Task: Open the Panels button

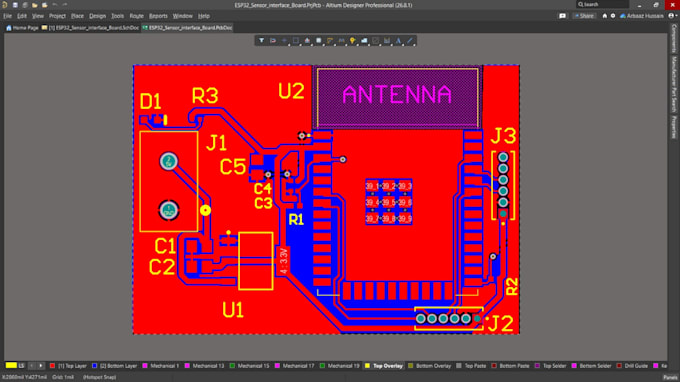Action: 670,377
